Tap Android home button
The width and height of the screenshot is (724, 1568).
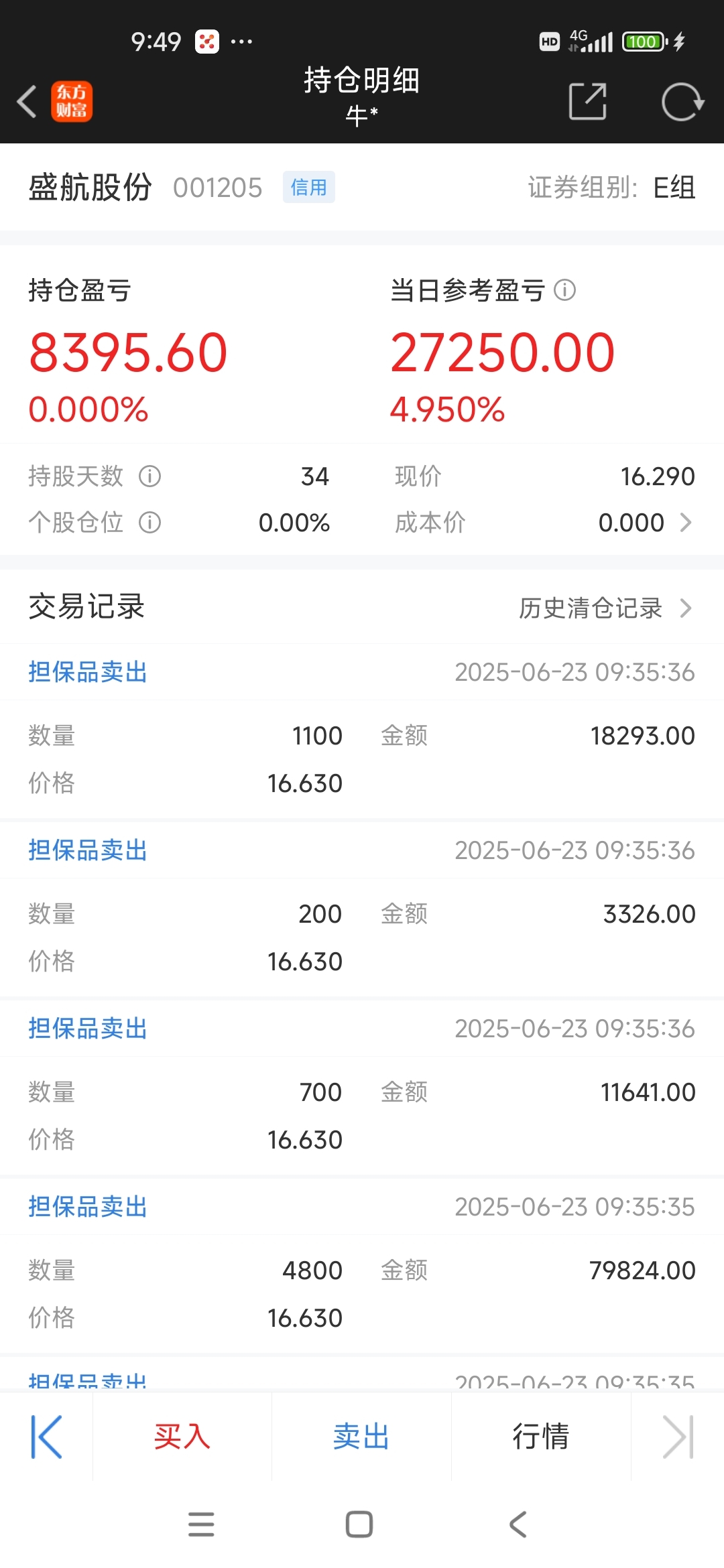coord(359,1524)
